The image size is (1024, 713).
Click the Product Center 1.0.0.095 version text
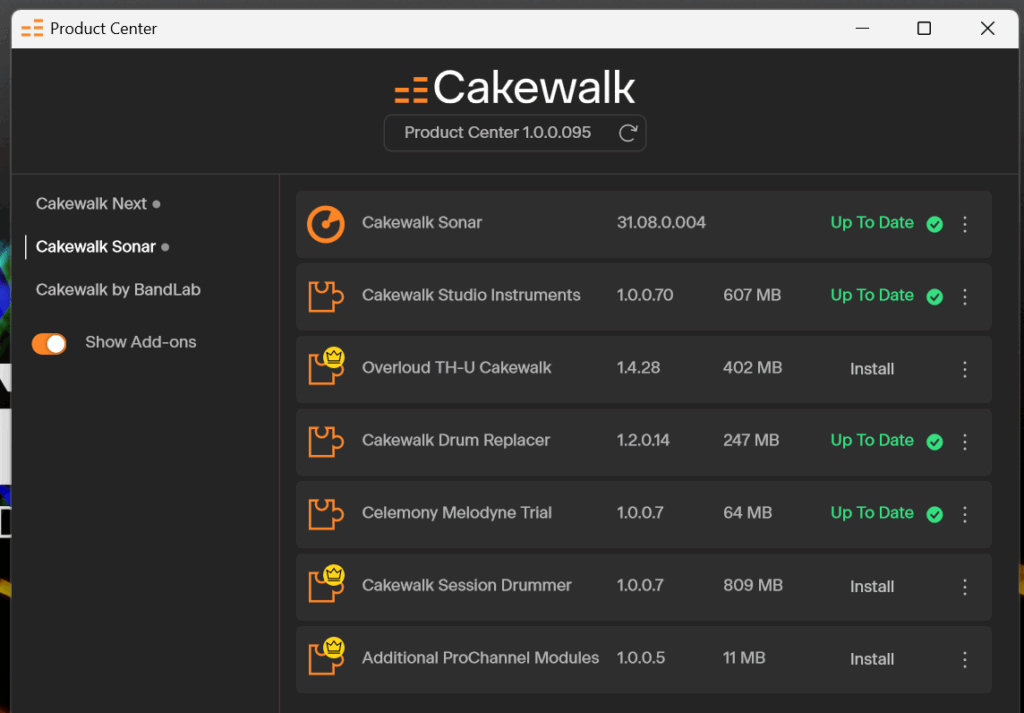click(498, 133)
